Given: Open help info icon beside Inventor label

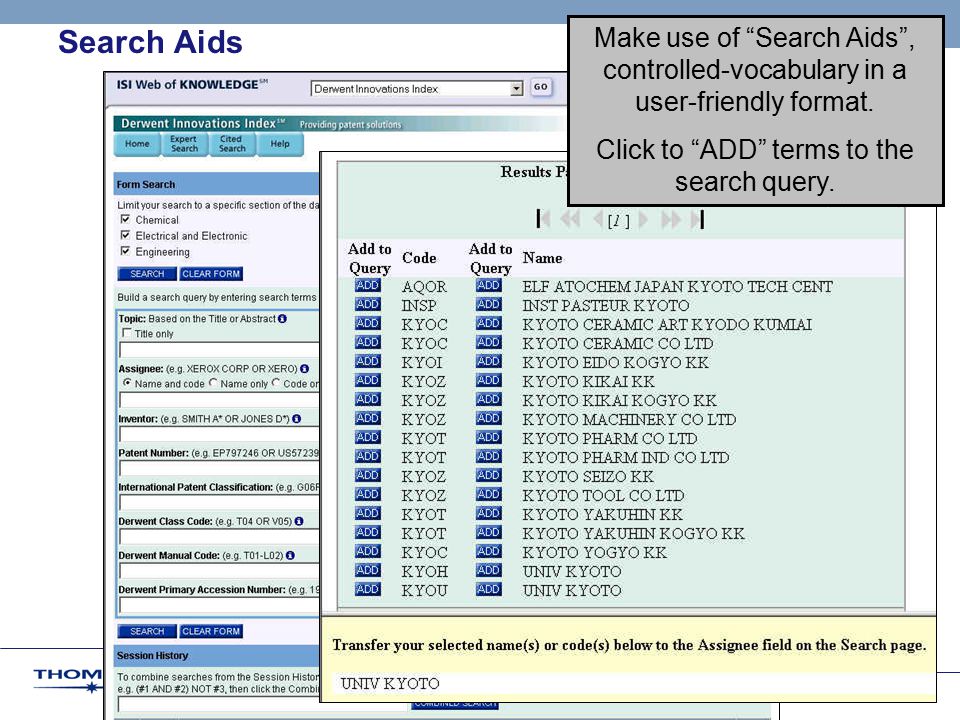Looking at the screenshot, I should (296, 419).
